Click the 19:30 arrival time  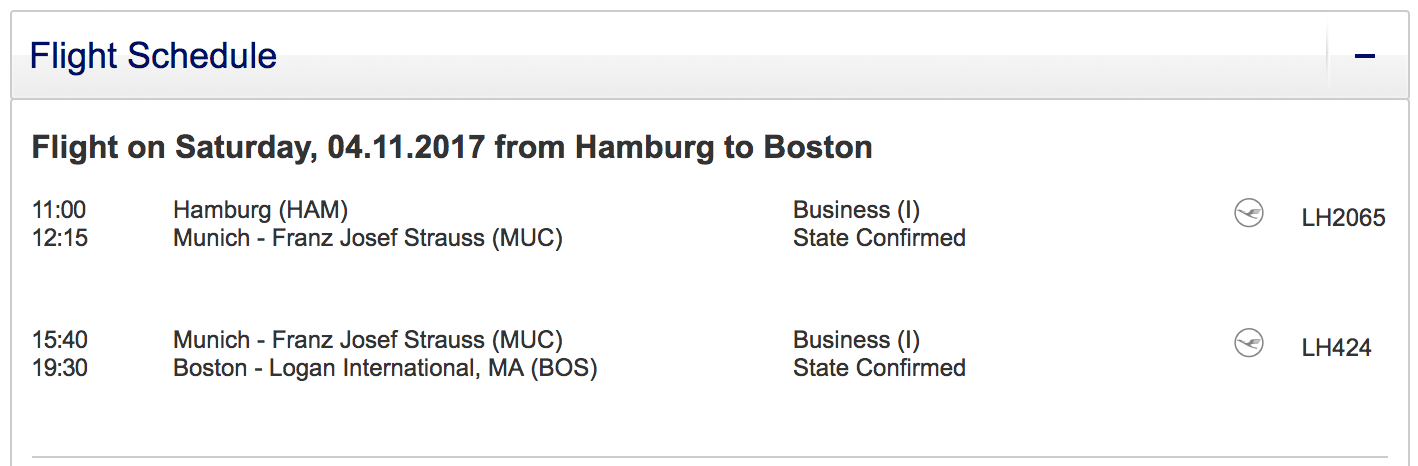click(x=59, y=368)
